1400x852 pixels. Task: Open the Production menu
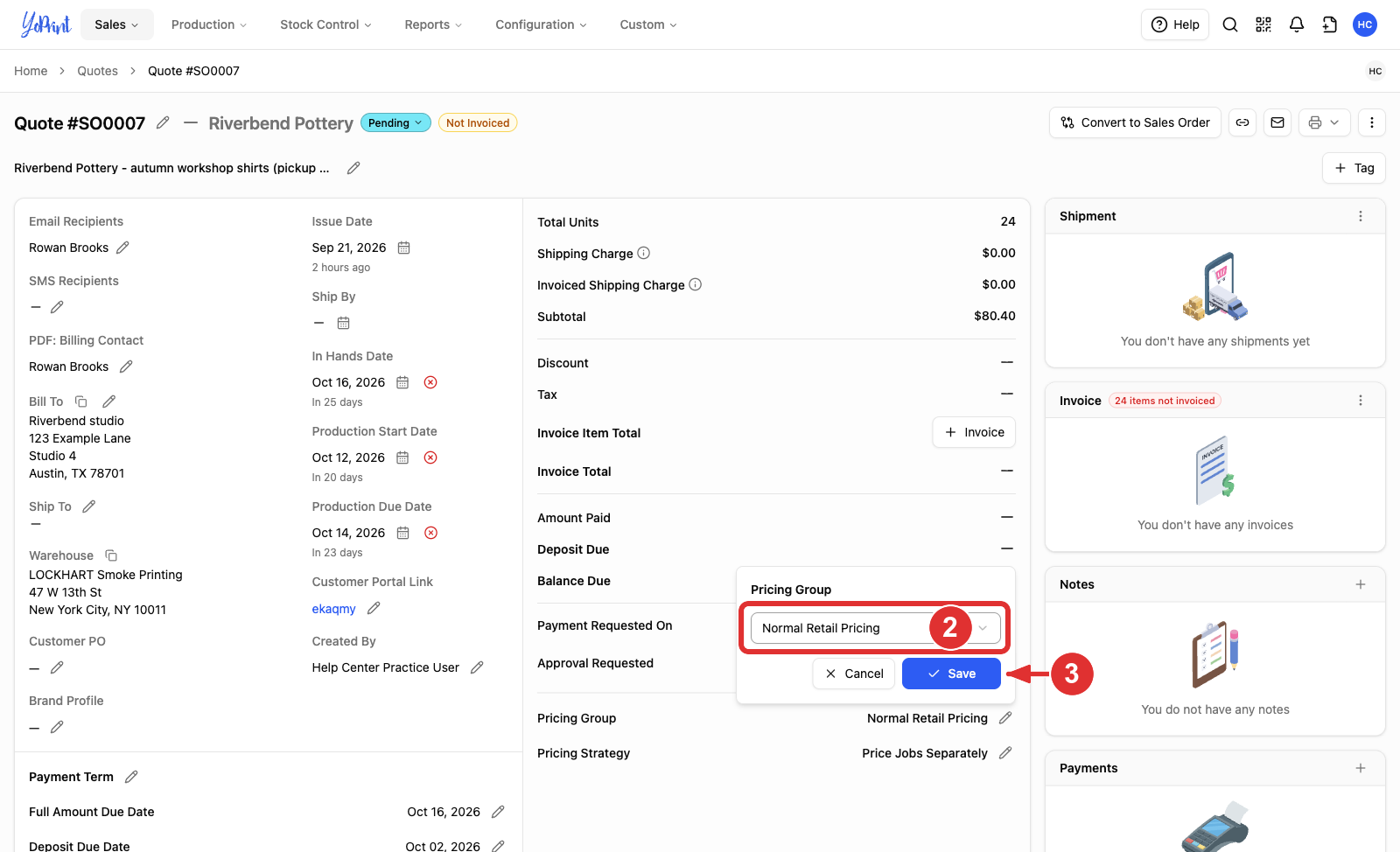click(x=209, y=24)
